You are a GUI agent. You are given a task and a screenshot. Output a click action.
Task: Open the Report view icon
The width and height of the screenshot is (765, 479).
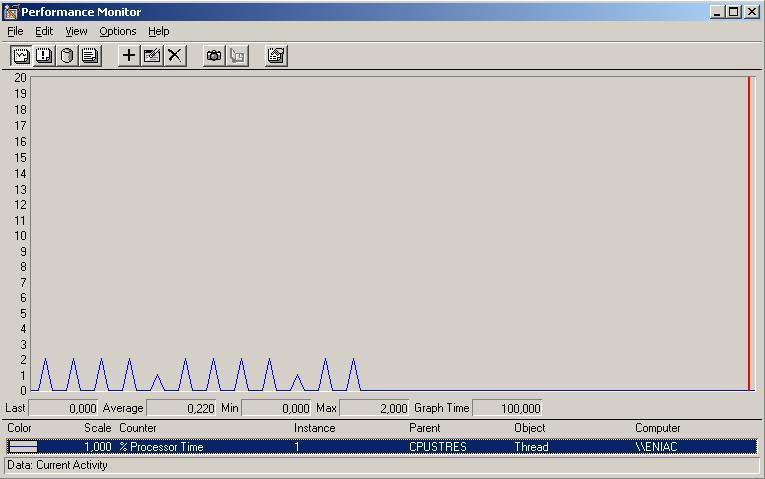90,56
